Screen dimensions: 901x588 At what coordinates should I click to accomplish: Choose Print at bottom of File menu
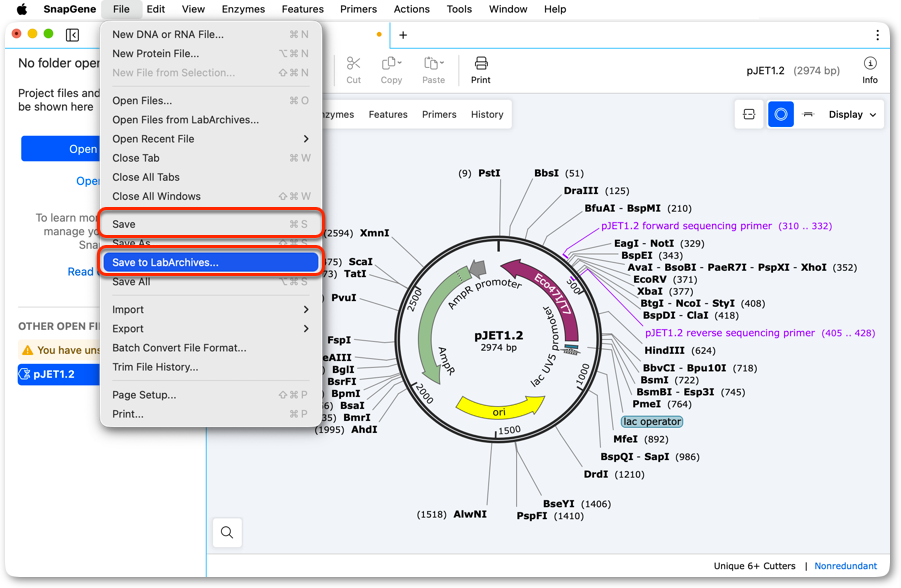(210, 414)
